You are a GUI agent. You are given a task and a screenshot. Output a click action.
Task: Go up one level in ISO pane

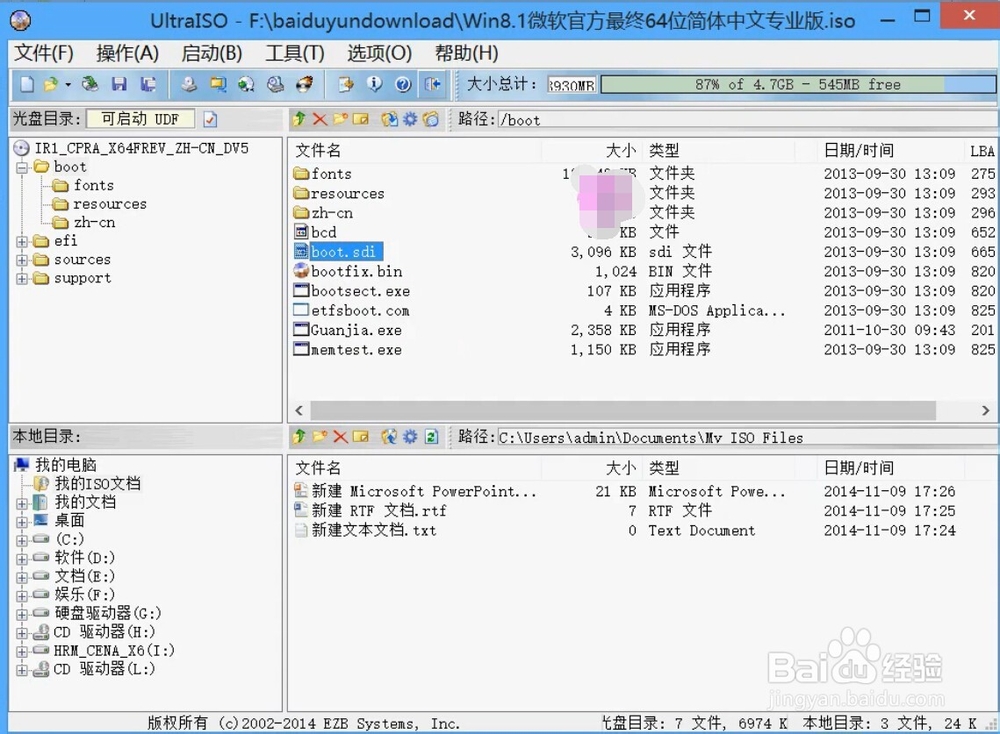coord(299,119)
